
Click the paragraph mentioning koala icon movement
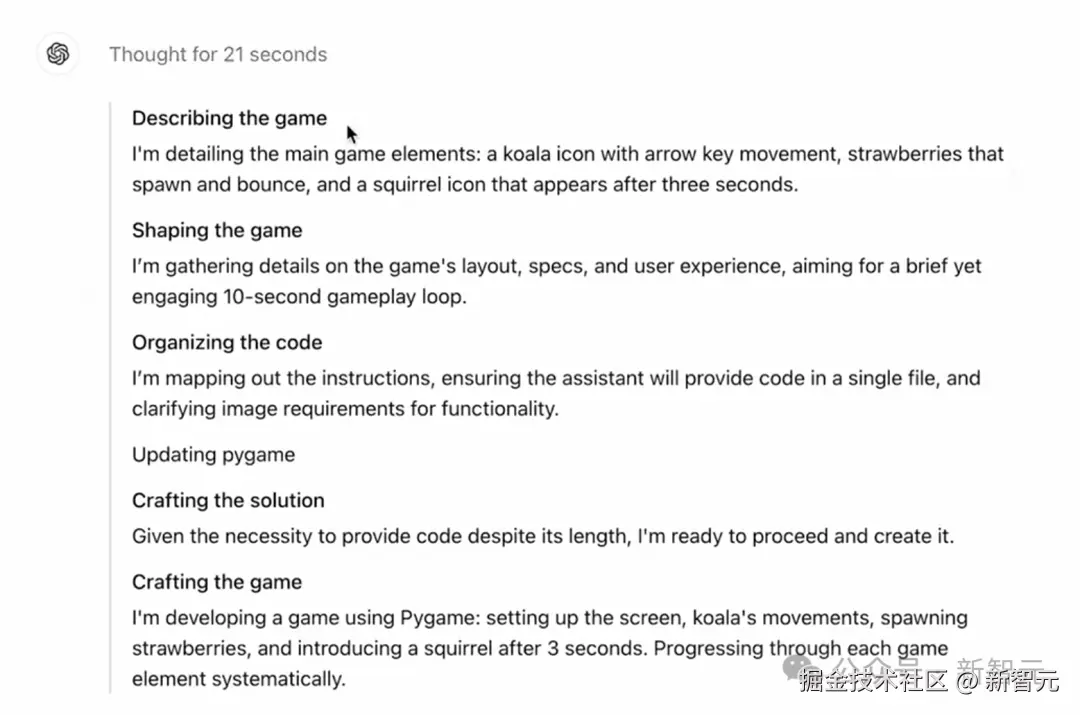tap(567, 169)
